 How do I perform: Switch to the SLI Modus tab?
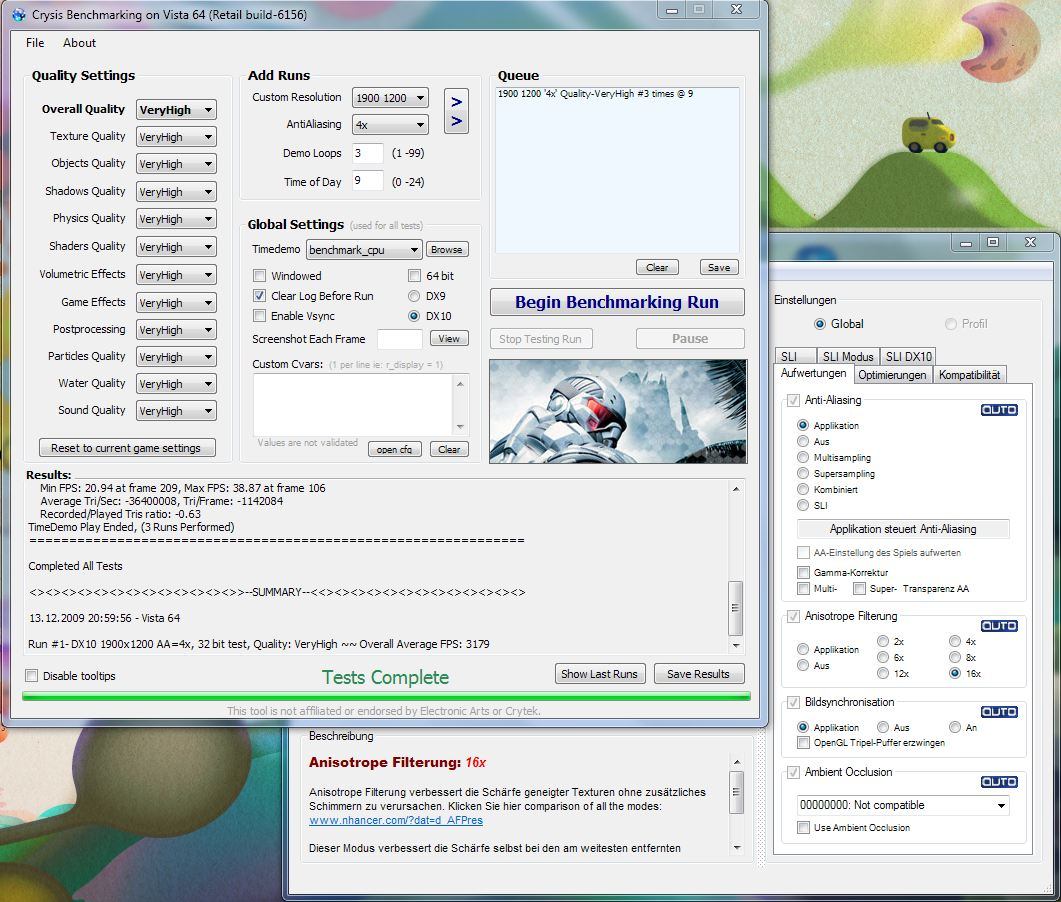848,357
